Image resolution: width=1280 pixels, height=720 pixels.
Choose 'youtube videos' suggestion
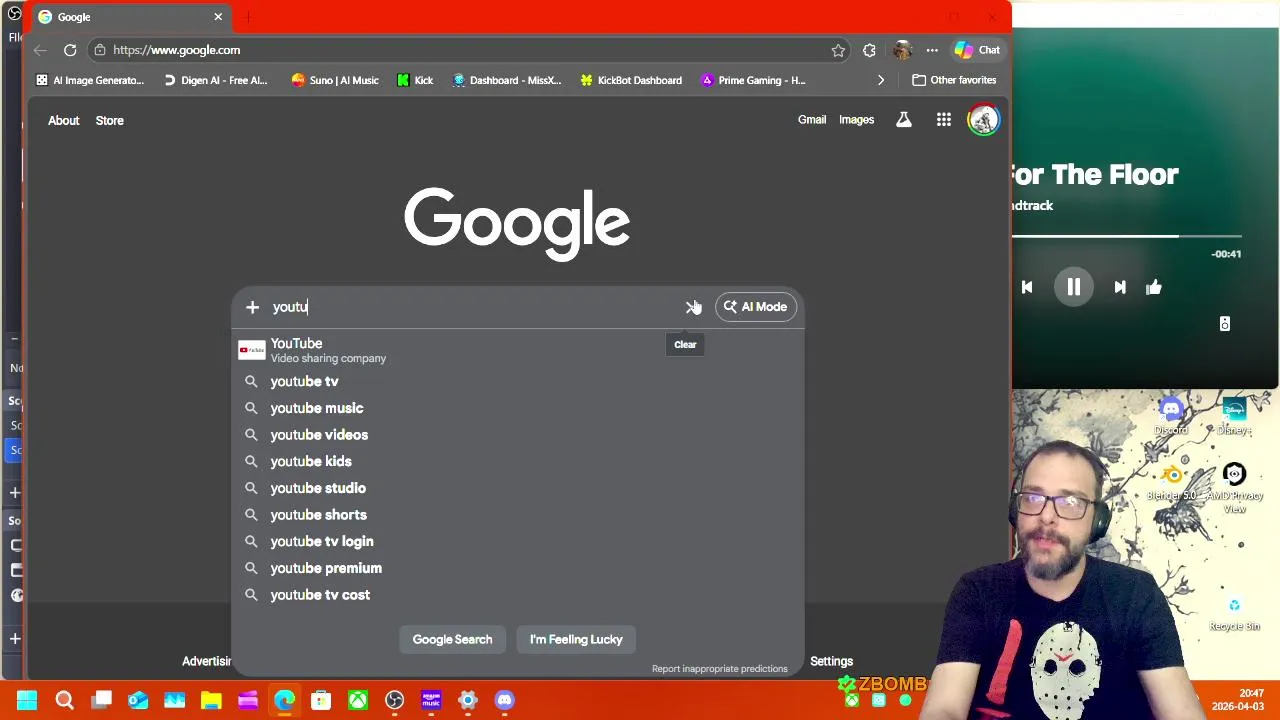click(517, 435)
